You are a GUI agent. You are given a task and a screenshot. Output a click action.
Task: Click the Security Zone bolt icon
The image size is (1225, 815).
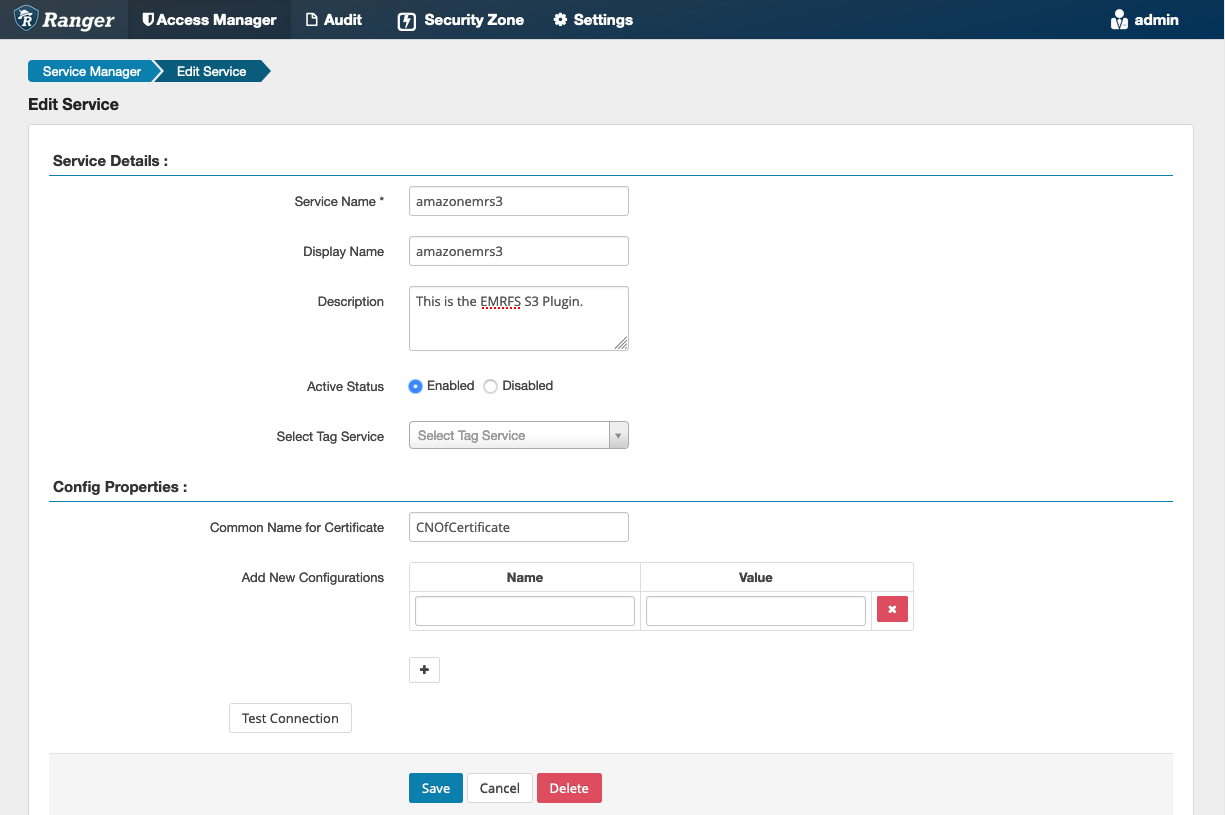406,20
